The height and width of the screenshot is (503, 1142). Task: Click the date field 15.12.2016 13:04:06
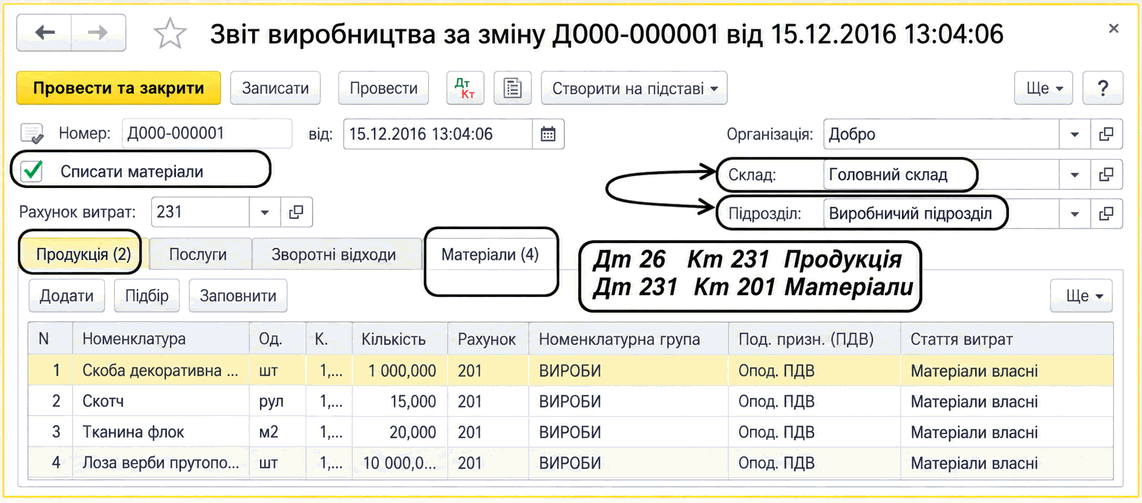click(438, 134)
